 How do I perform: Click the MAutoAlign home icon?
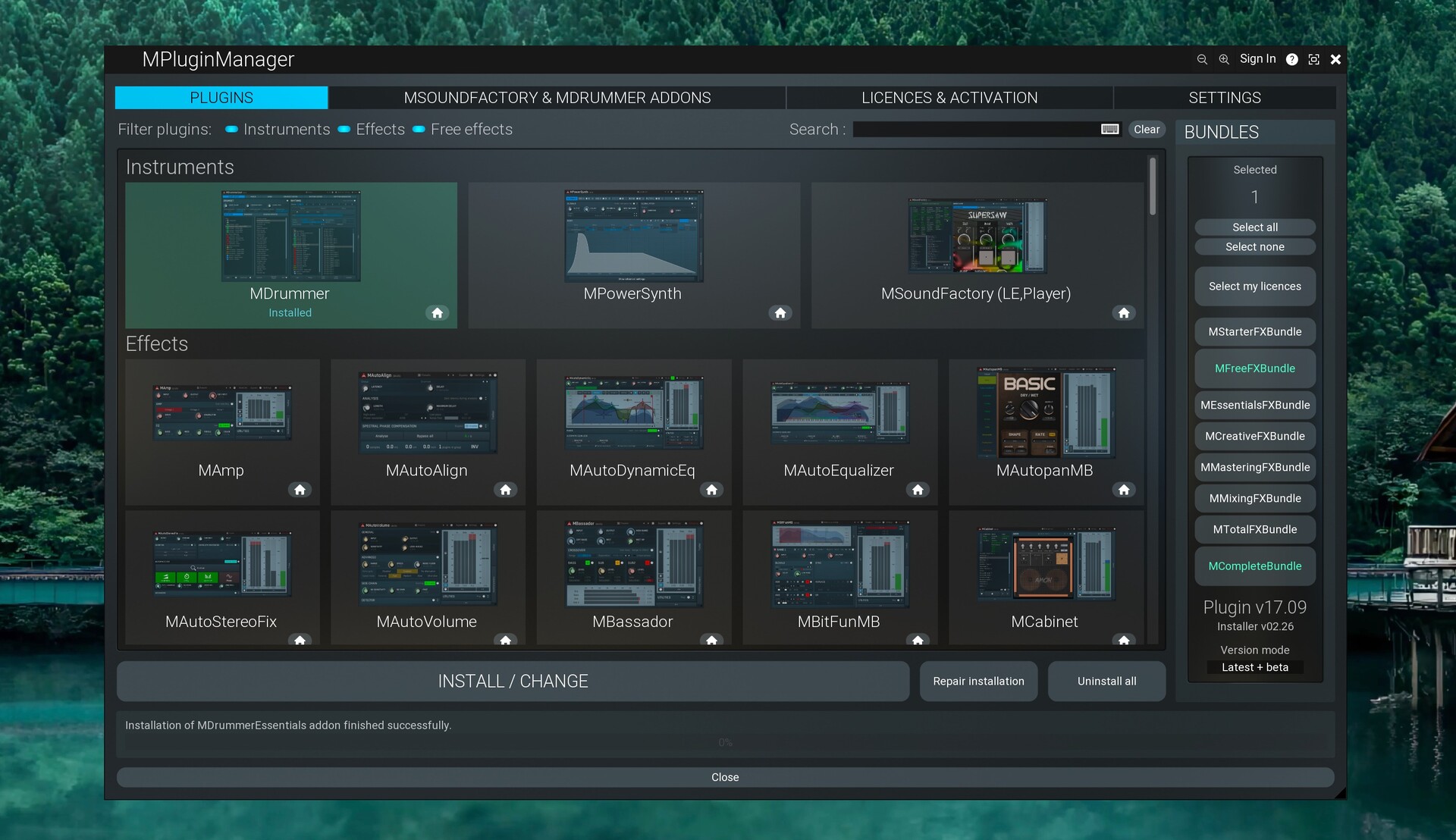[506, 490]
